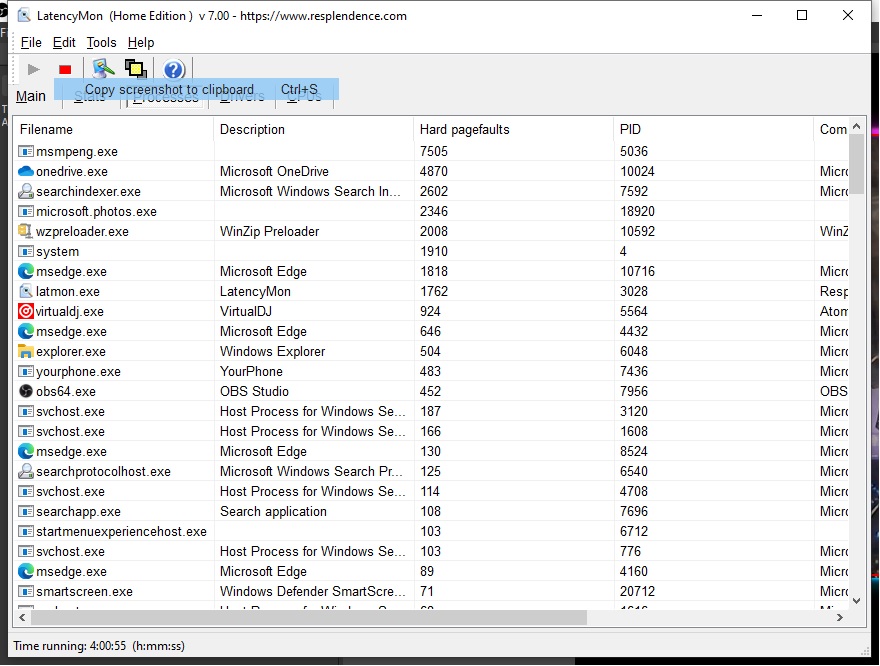Switch to the Main tab
The height and width of the screenshot is (666, 880).
[31, 97]
